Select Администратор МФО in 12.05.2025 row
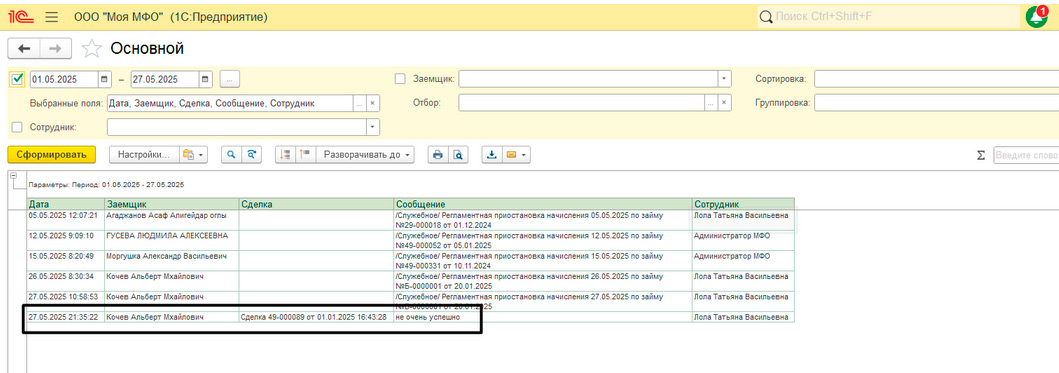The width and height of the screenshot is (1059, 373). (743, 241)
